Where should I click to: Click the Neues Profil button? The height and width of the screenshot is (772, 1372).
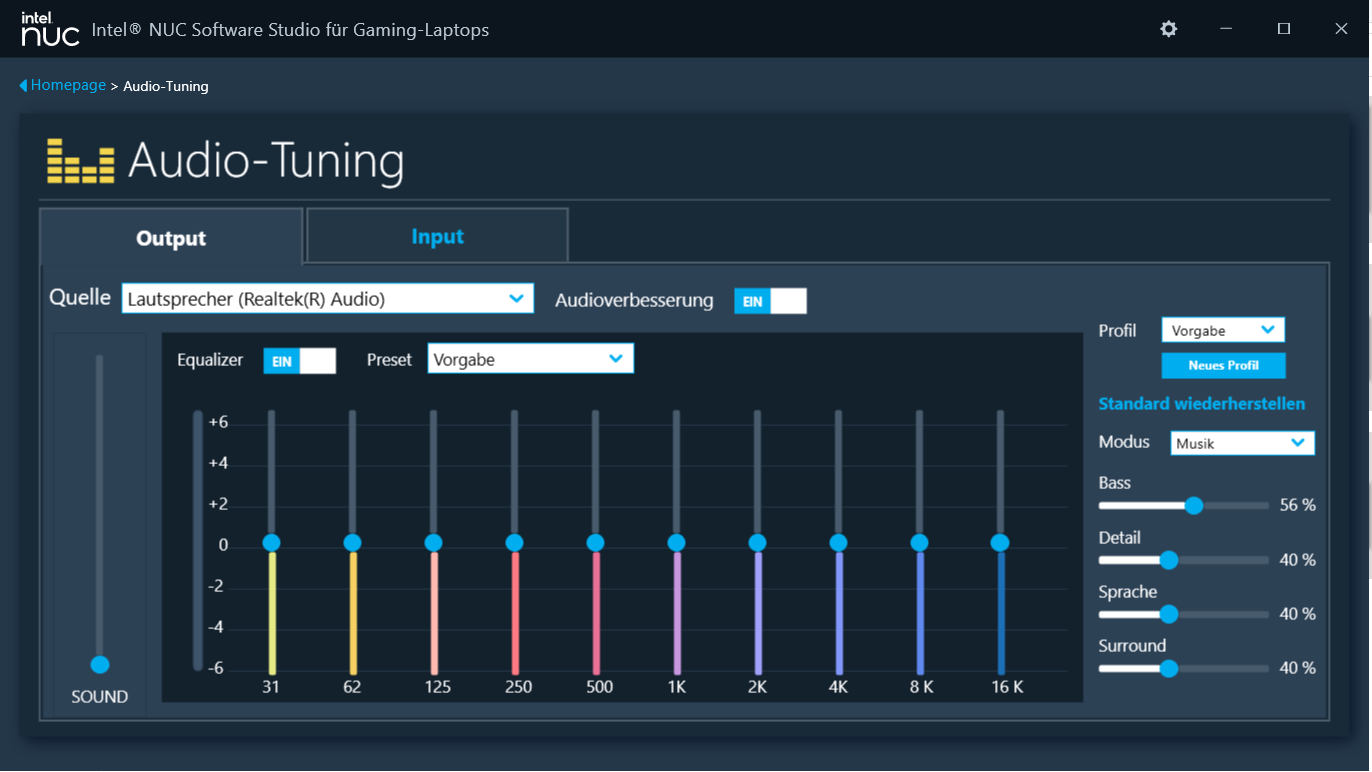point(1223,365)
